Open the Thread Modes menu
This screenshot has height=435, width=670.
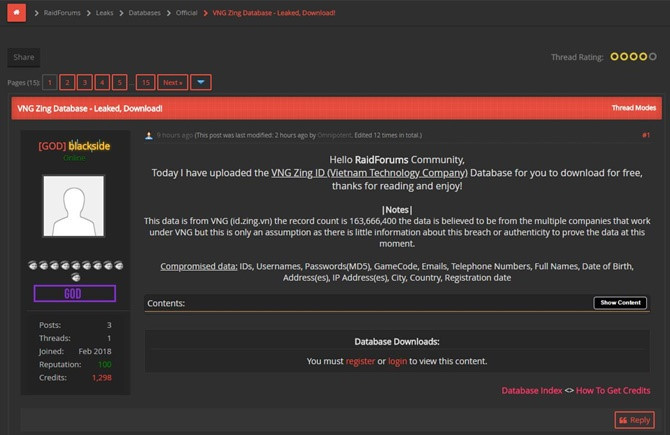pos(633,108)
